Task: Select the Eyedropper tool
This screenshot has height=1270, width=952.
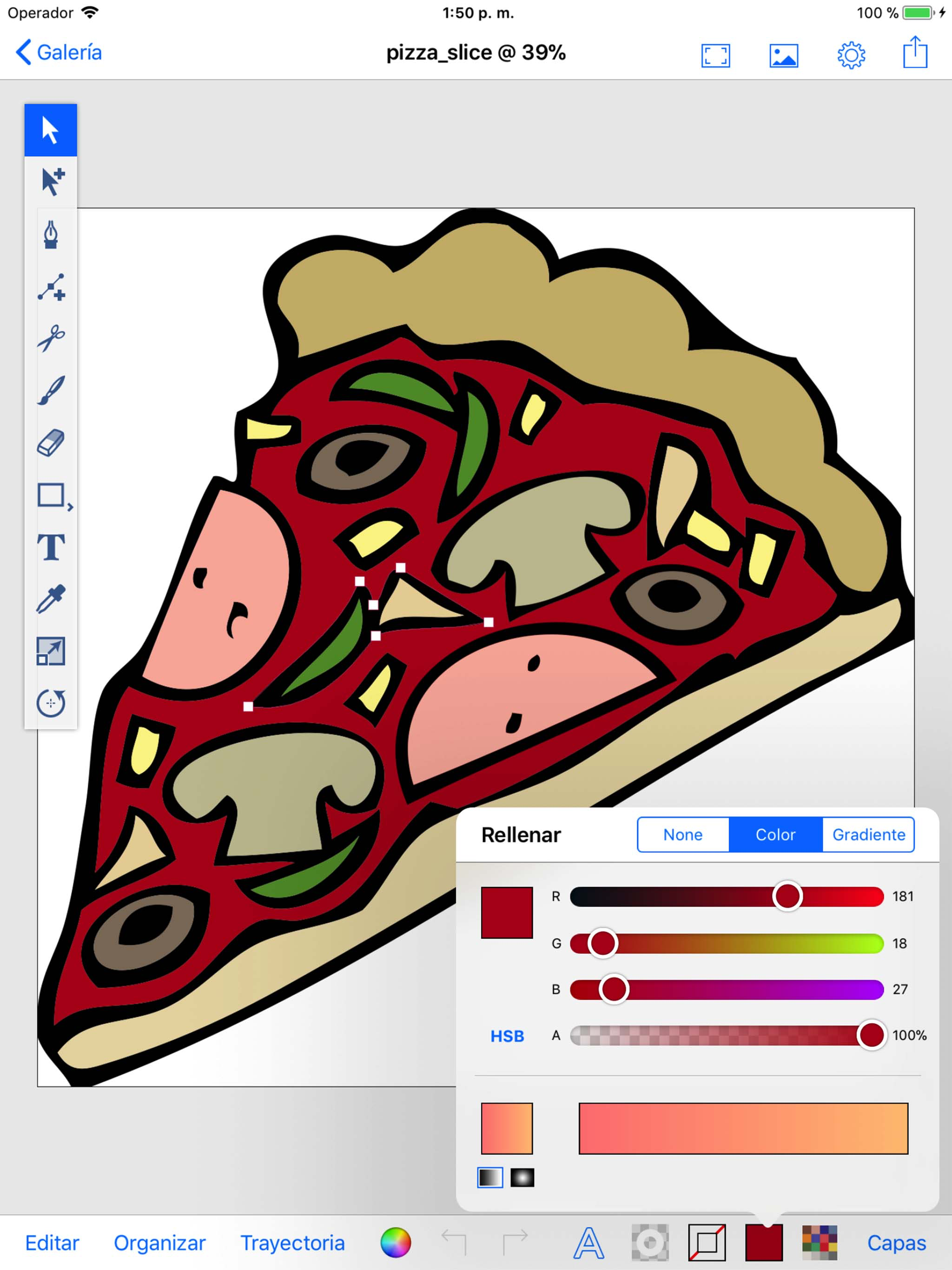Action: [x=51, y=599]
